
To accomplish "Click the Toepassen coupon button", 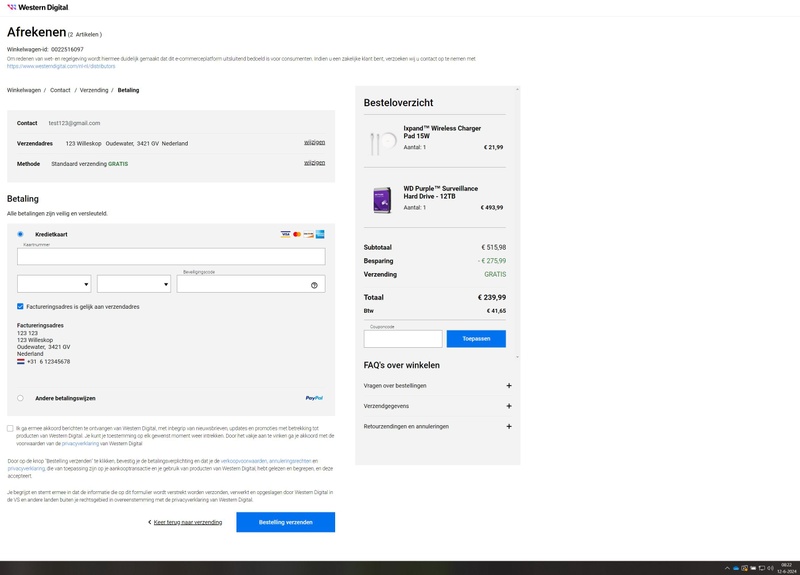I will (x=476, y=339).
